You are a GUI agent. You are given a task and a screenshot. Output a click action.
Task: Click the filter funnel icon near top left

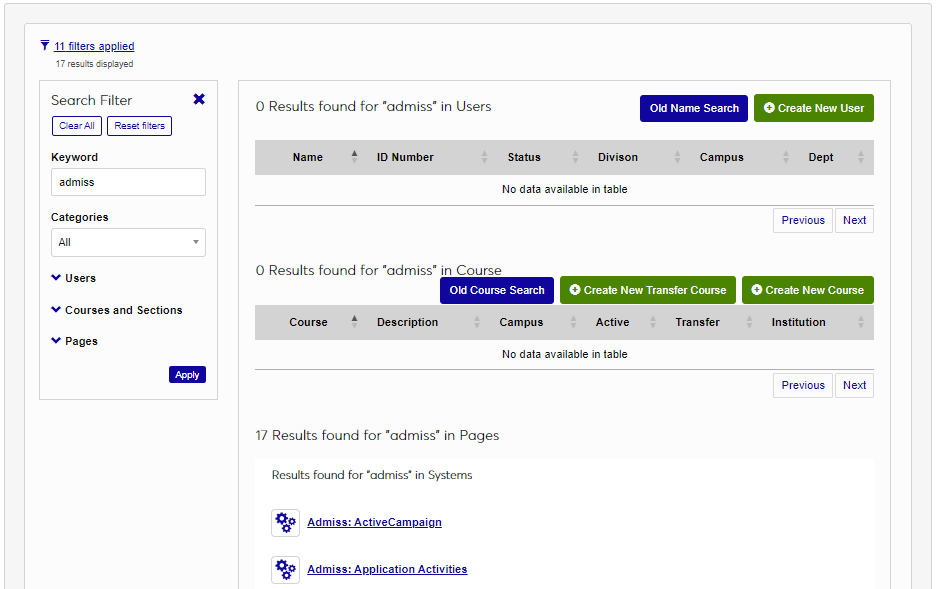click(43, 45)
